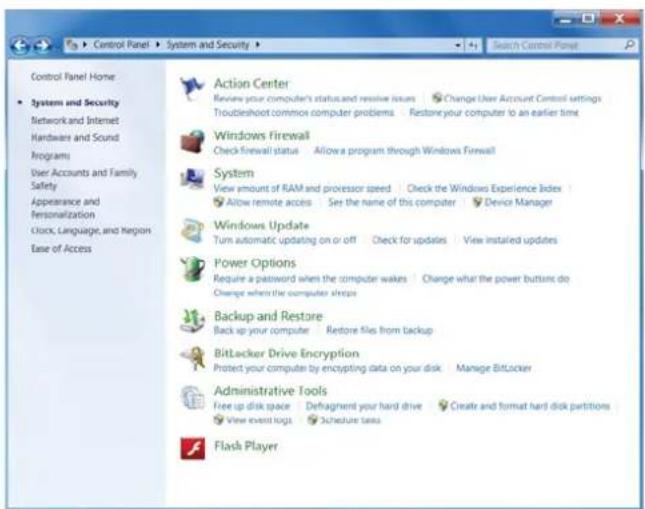
Task: Click Back up your computer link
Action: (x=261, y=330)
